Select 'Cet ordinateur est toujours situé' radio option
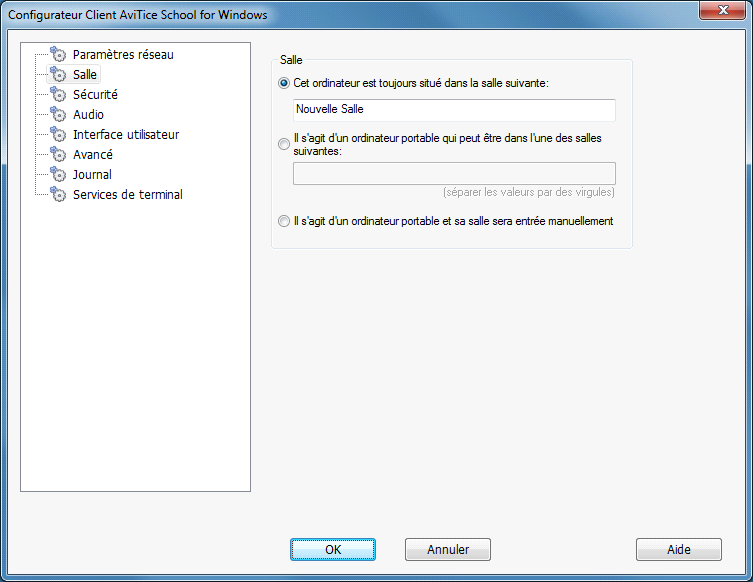The width and height of the screenshot is (753, 582). coord(285,83)
